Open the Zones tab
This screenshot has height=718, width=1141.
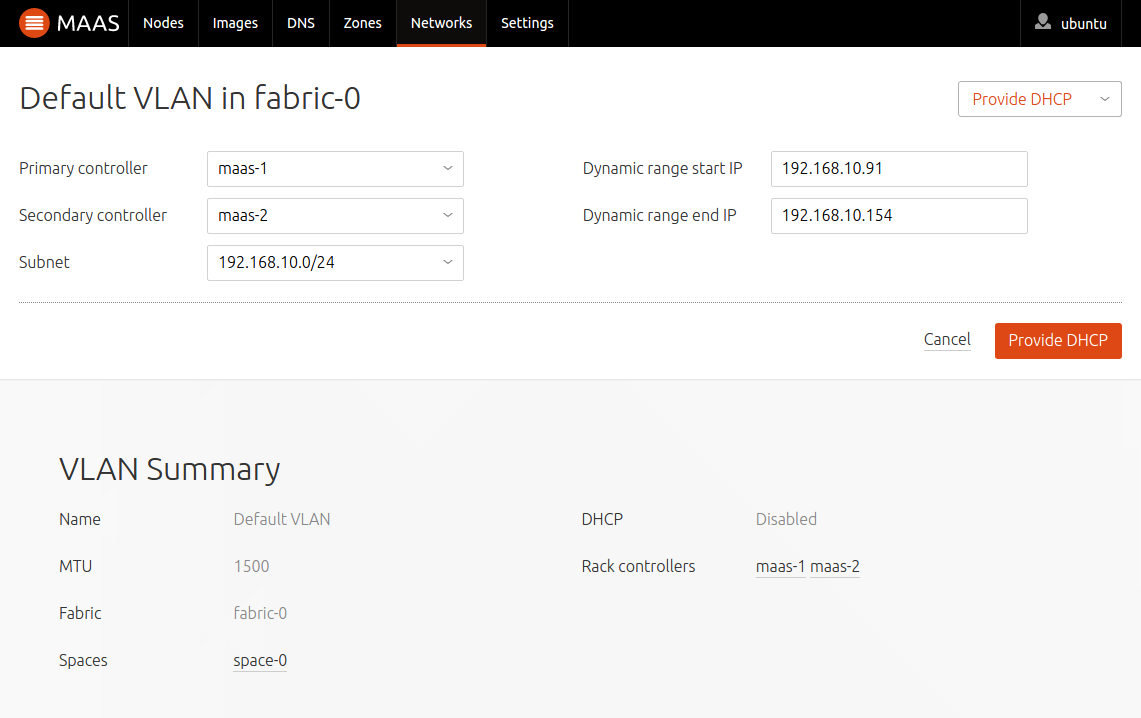tap(362, 23)
